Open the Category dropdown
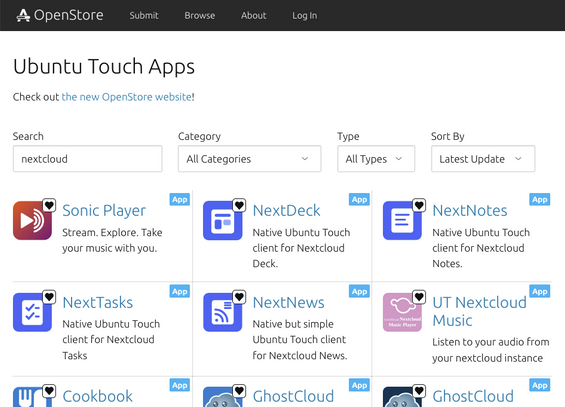This screenshot has height=407, width=565. (x=249, y=159)
